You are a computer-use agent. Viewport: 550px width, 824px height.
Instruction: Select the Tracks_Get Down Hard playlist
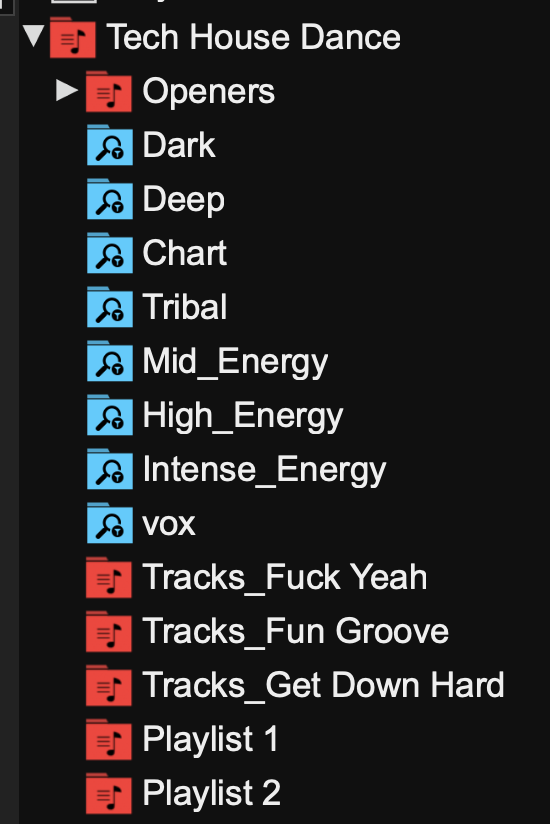(x=323, y=685)
